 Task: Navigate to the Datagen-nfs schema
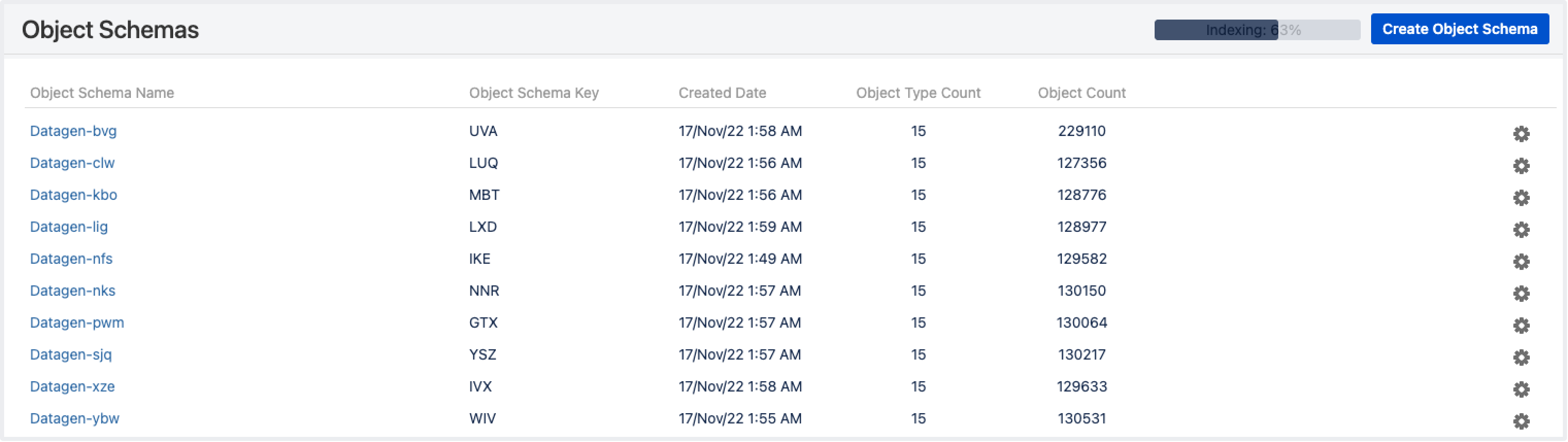tap(71, 259)
